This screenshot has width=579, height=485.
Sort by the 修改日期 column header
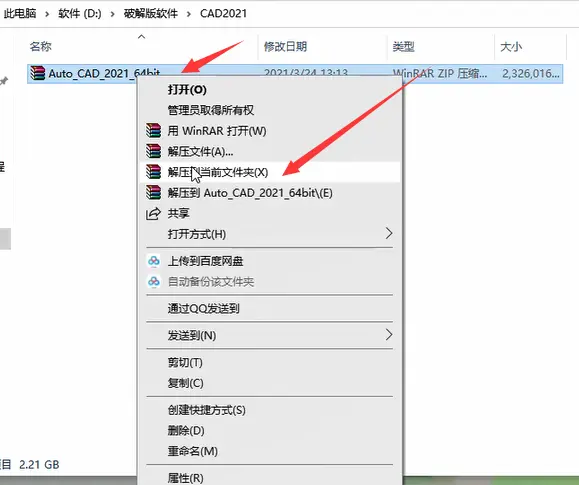pos(285,47)
